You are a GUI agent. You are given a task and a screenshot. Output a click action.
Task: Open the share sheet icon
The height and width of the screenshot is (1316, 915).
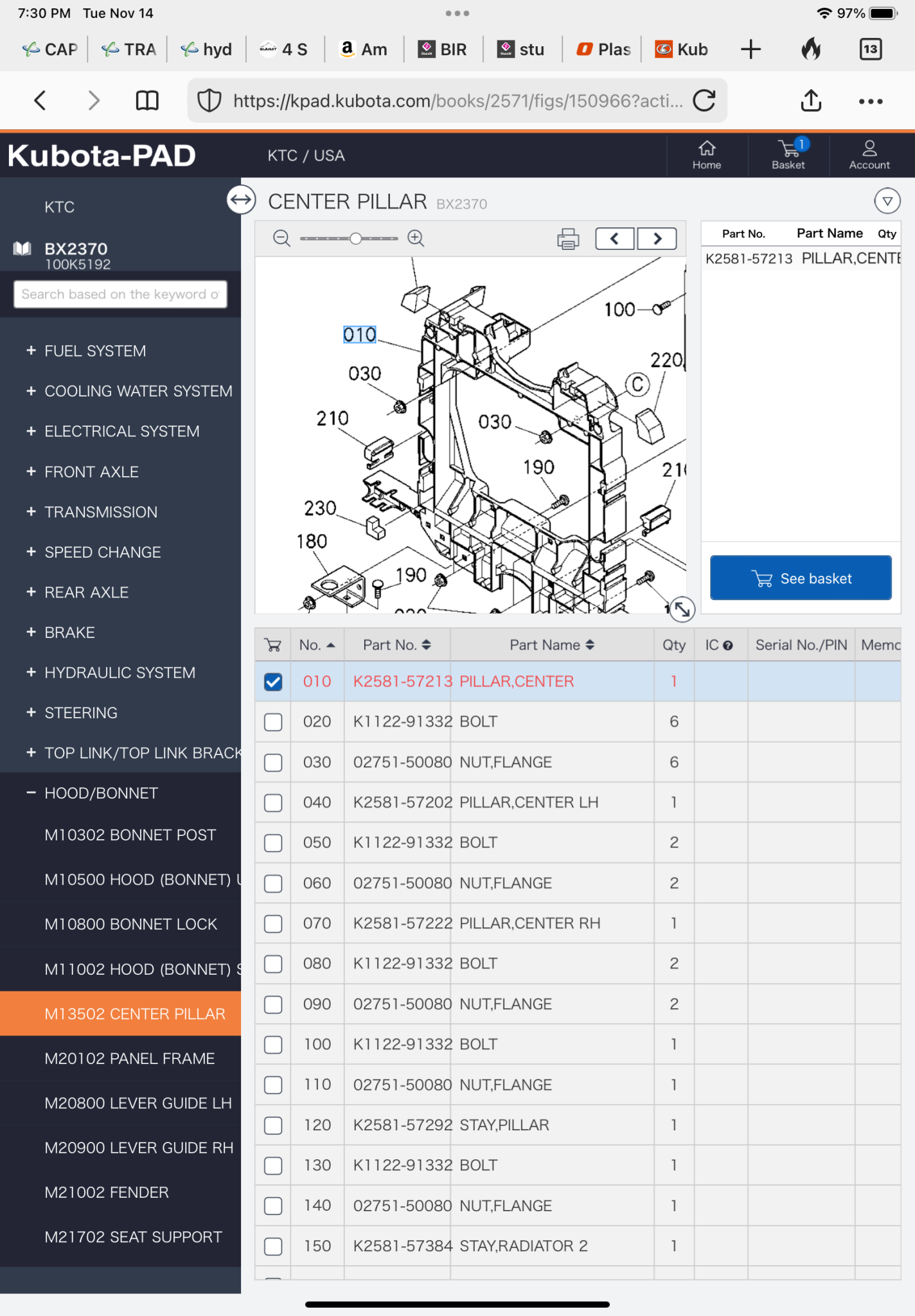click(x=811, y=100)
